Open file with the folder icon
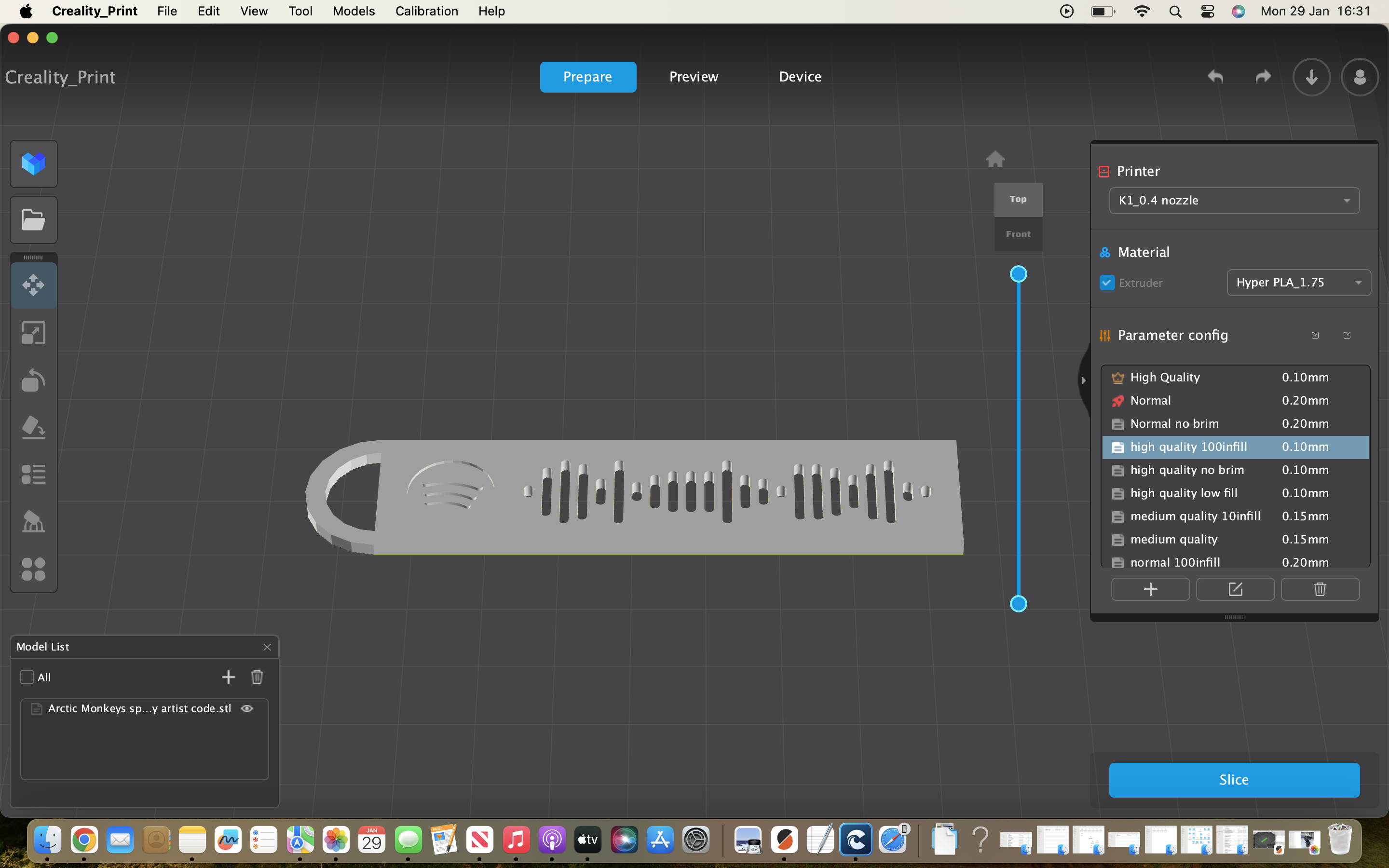The height and width of the screenshot is (868, 1389). 33,220
